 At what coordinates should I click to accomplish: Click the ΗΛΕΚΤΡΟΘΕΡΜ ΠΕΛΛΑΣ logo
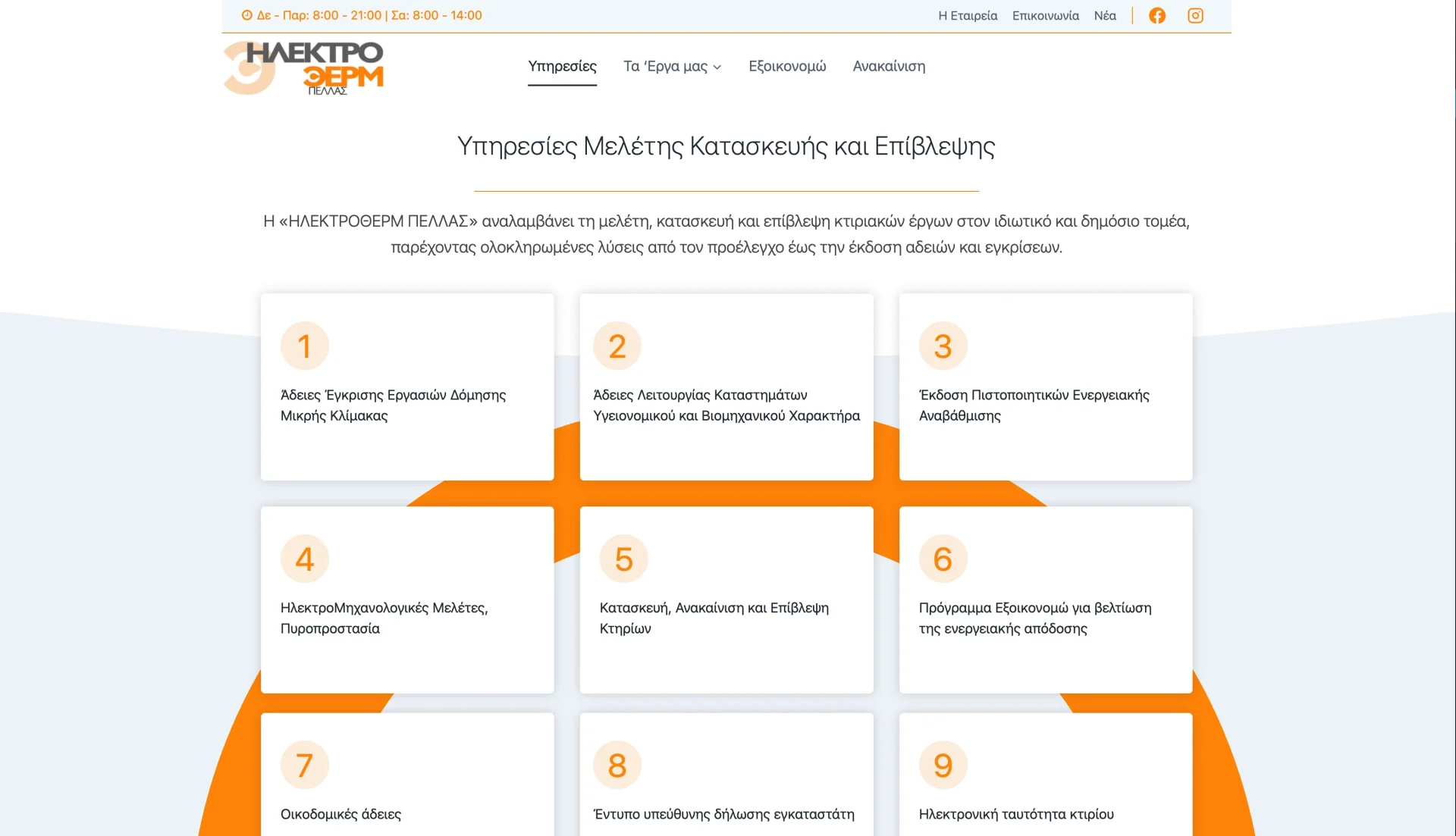pos(303,67)
